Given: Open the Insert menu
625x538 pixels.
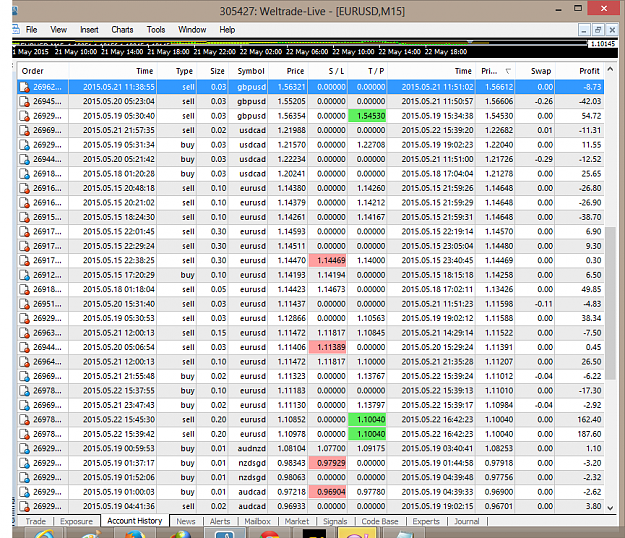Looking at the screenshot, I should pyautogui.click(x=89, y=30).
